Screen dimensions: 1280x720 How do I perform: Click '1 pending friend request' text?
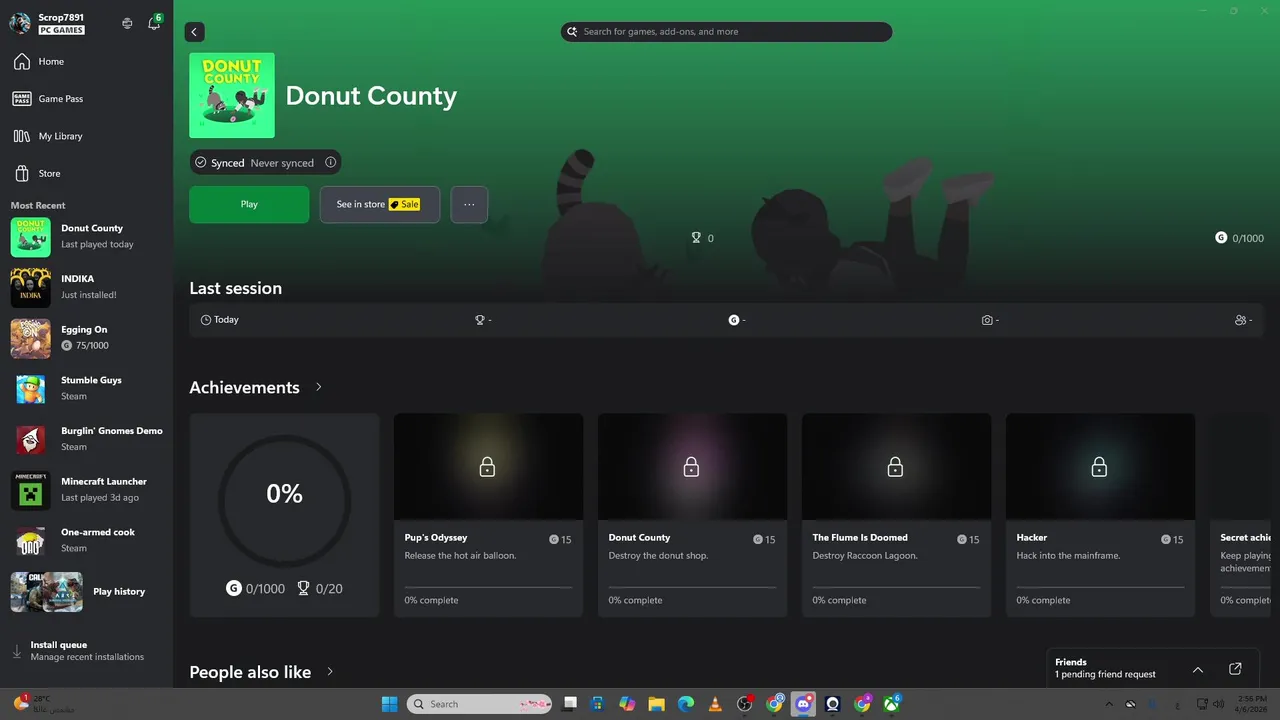point(1105,675)
